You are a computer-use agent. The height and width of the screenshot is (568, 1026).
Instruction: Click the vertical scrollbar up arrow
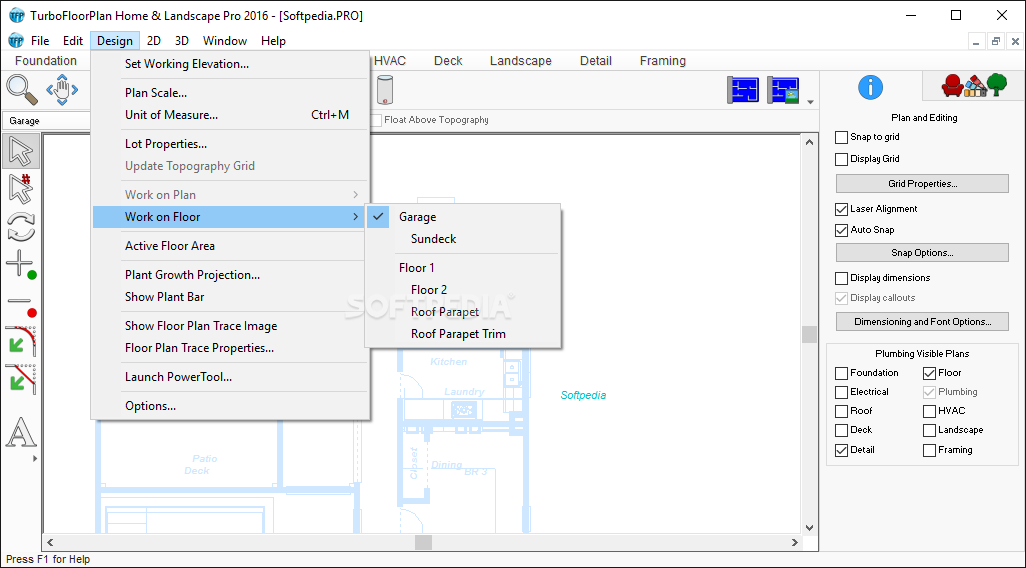[809, 142]
